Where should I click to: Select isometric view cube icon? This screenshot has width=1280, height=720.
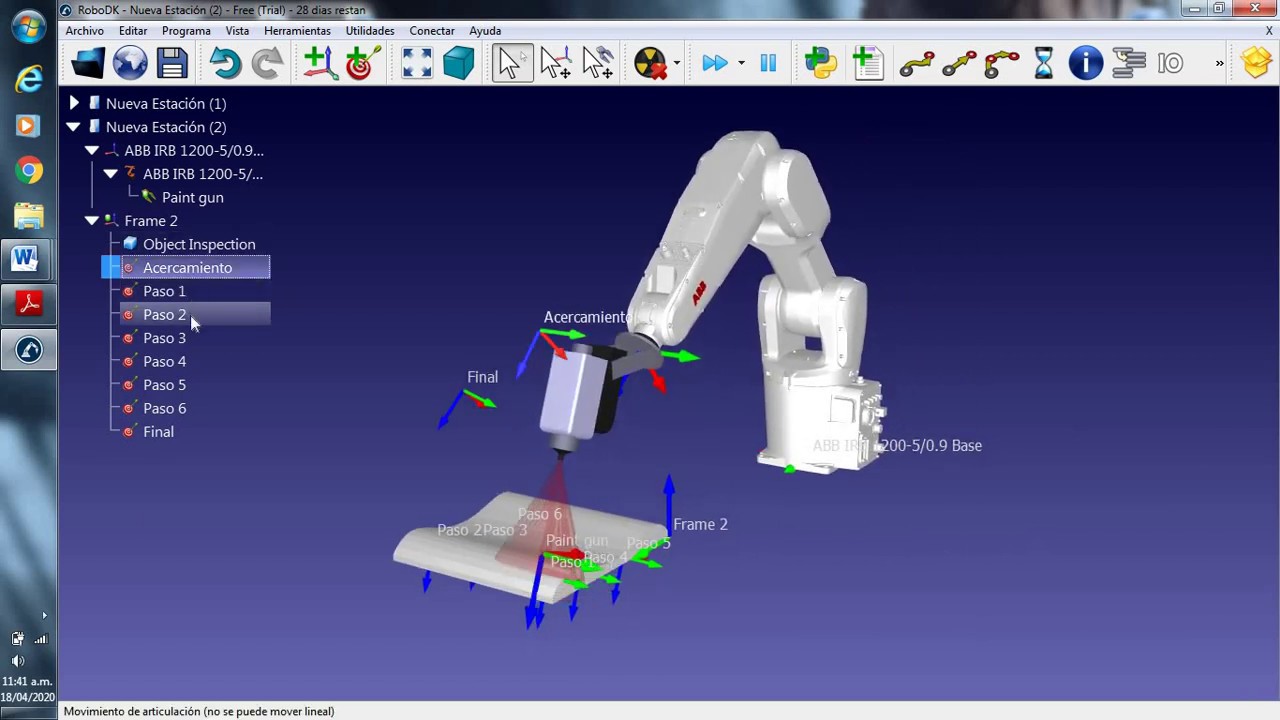[x=458, y=63]
